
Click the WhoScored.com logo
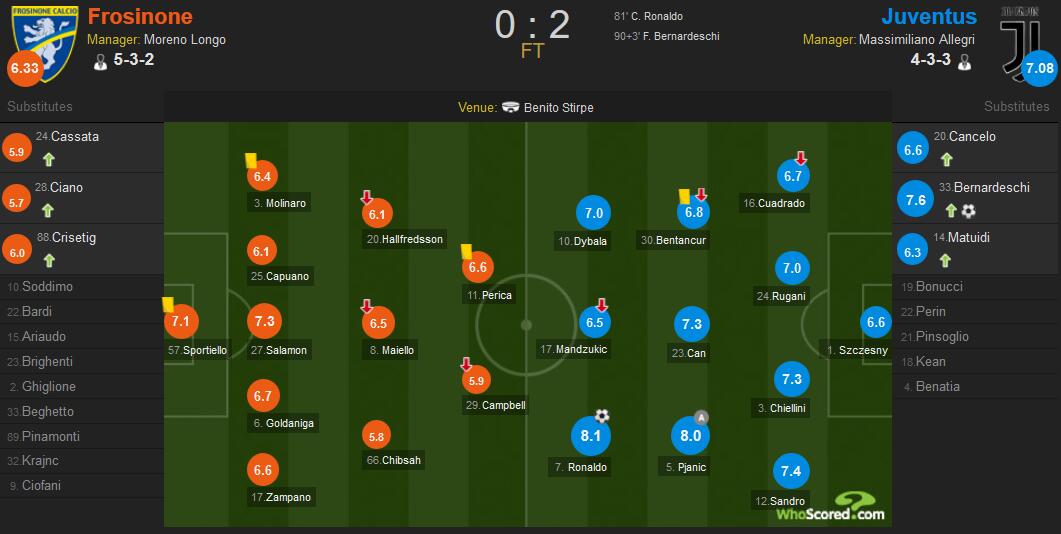tap(831, 507)
